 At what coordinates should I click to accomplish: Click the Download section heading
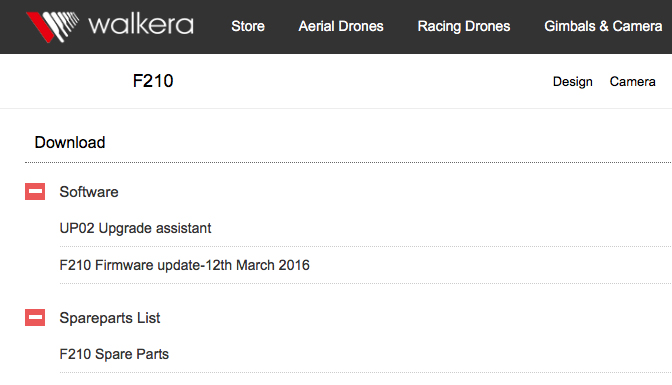pos(70,142)
